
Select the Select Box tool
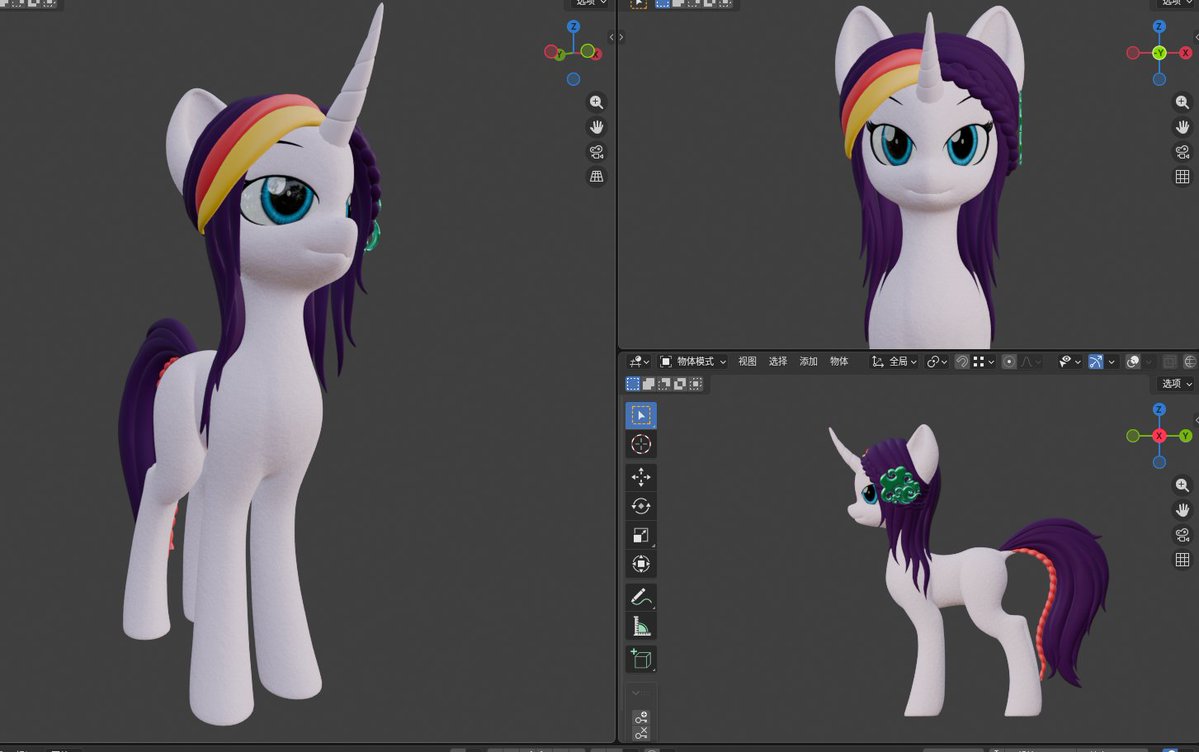[x=641, y=415]
